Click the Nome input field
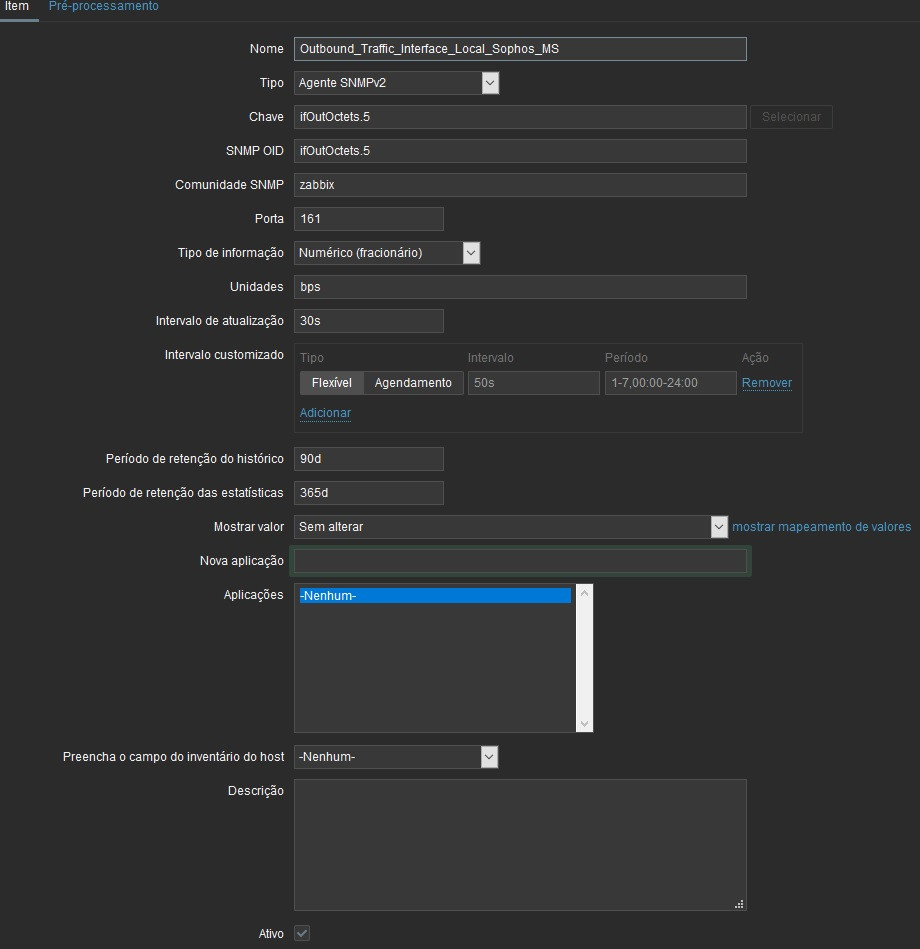Screen dimensions: 920x949 tap(518, 48)
